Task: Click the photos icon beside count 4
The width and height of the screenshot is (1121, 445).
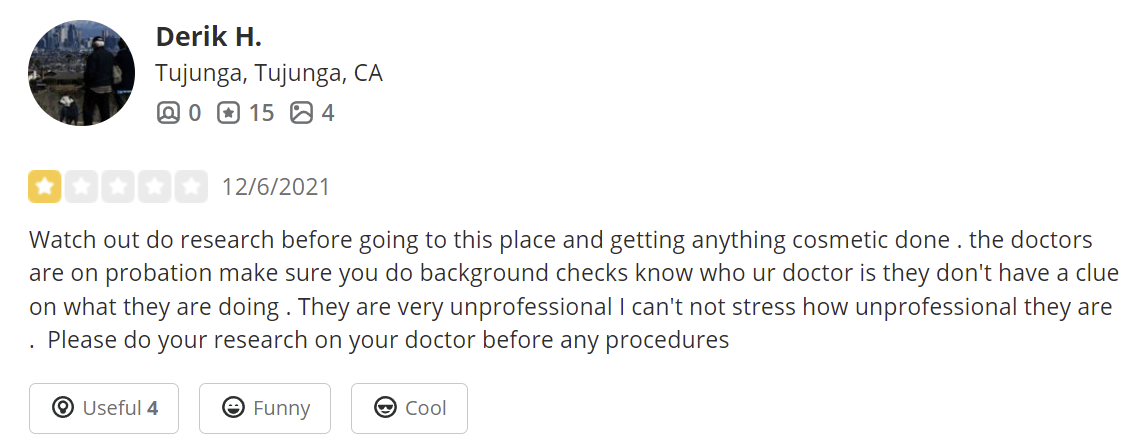Action: click(302, 113)
